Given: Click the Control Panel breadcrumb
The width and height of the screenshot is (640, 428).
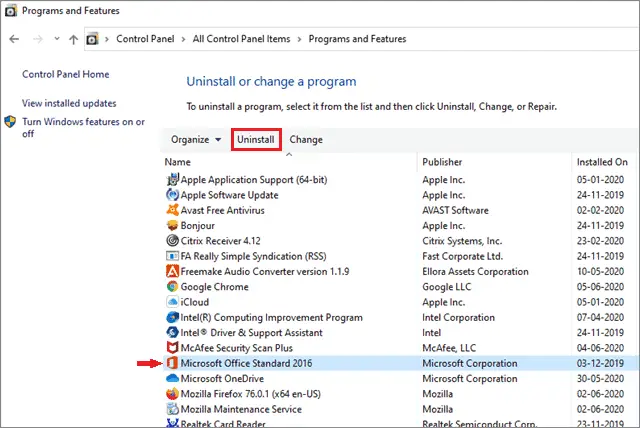Looking at the screenshot, I should [145, 39].
